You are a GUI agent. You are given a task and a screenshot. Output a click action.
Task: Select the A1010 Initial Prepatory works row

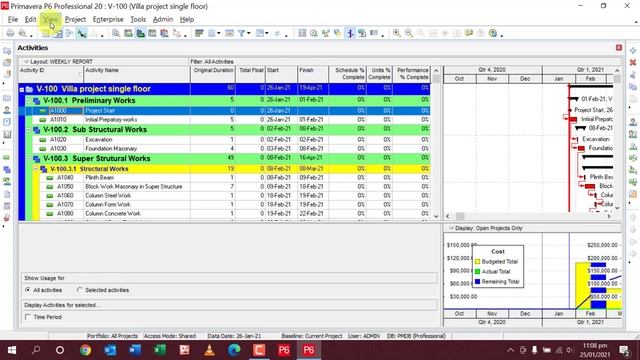tap(231, 120)
